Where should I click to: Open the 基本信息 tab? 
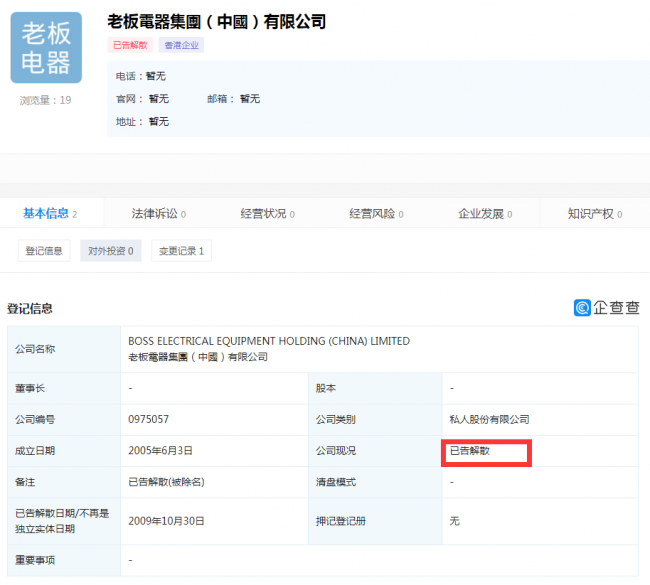click(50, 214)
